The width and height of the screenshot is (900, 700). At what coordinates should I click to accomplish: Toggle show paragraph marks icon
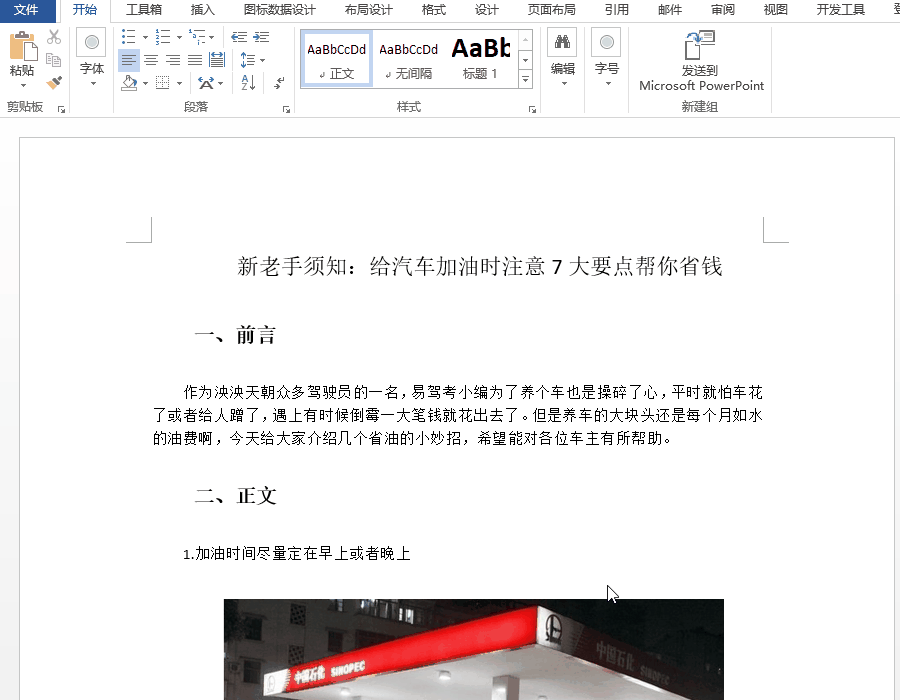click(279, 83)
